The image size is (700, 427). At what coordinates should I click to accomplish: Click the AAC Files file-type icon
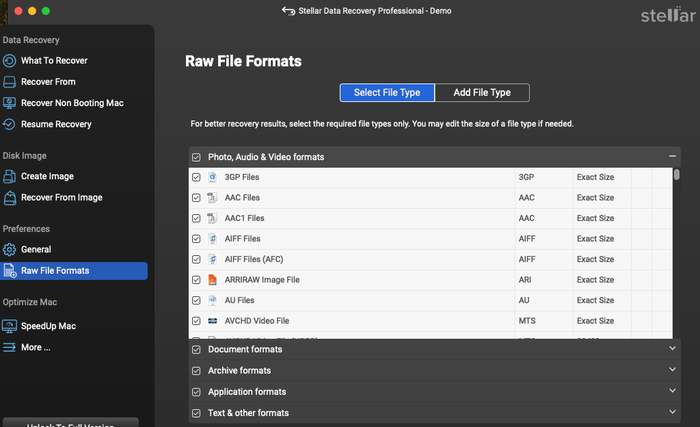[x=212, y=197]
